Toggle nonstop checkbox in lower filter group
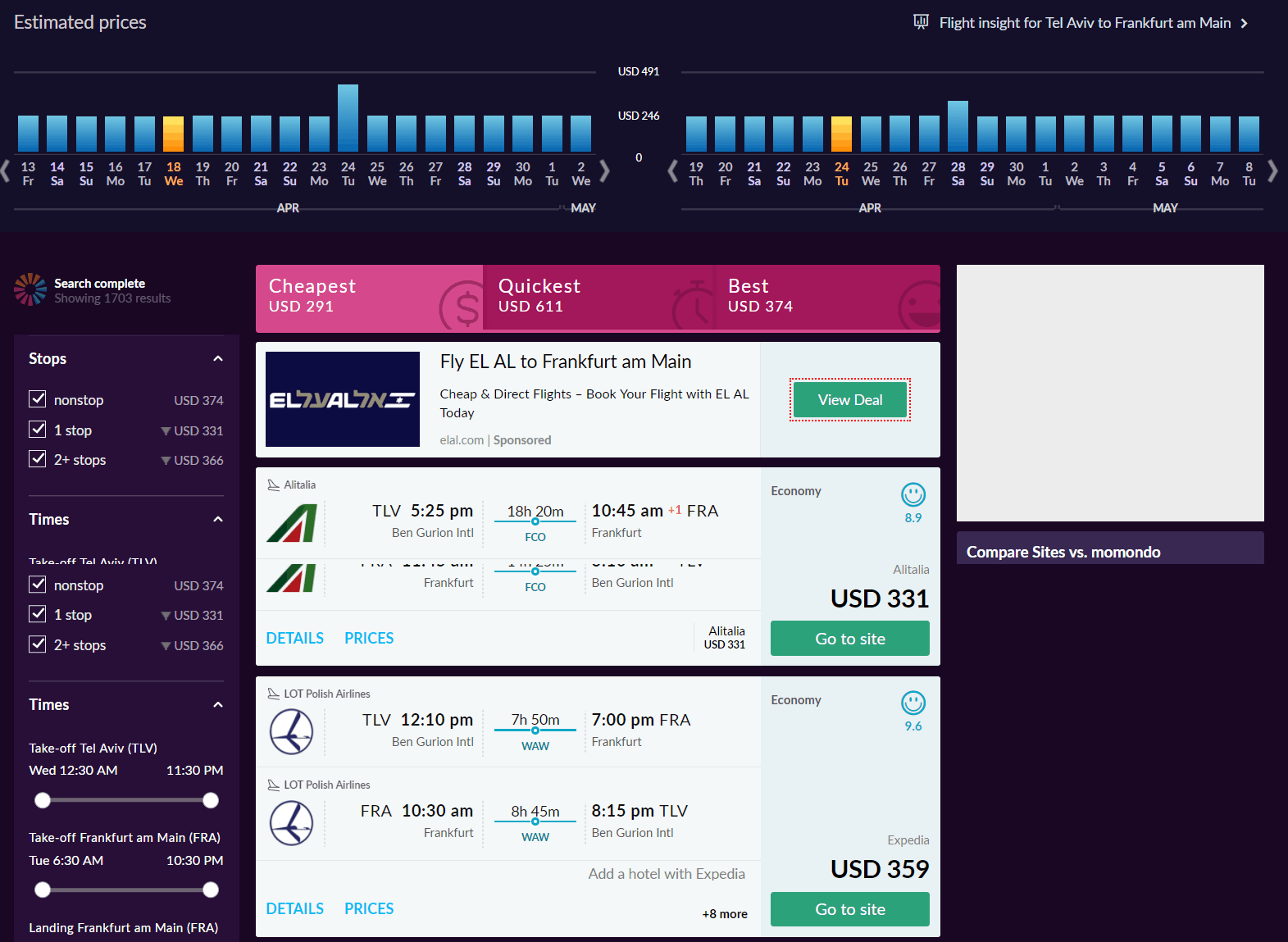 (38, 585)
